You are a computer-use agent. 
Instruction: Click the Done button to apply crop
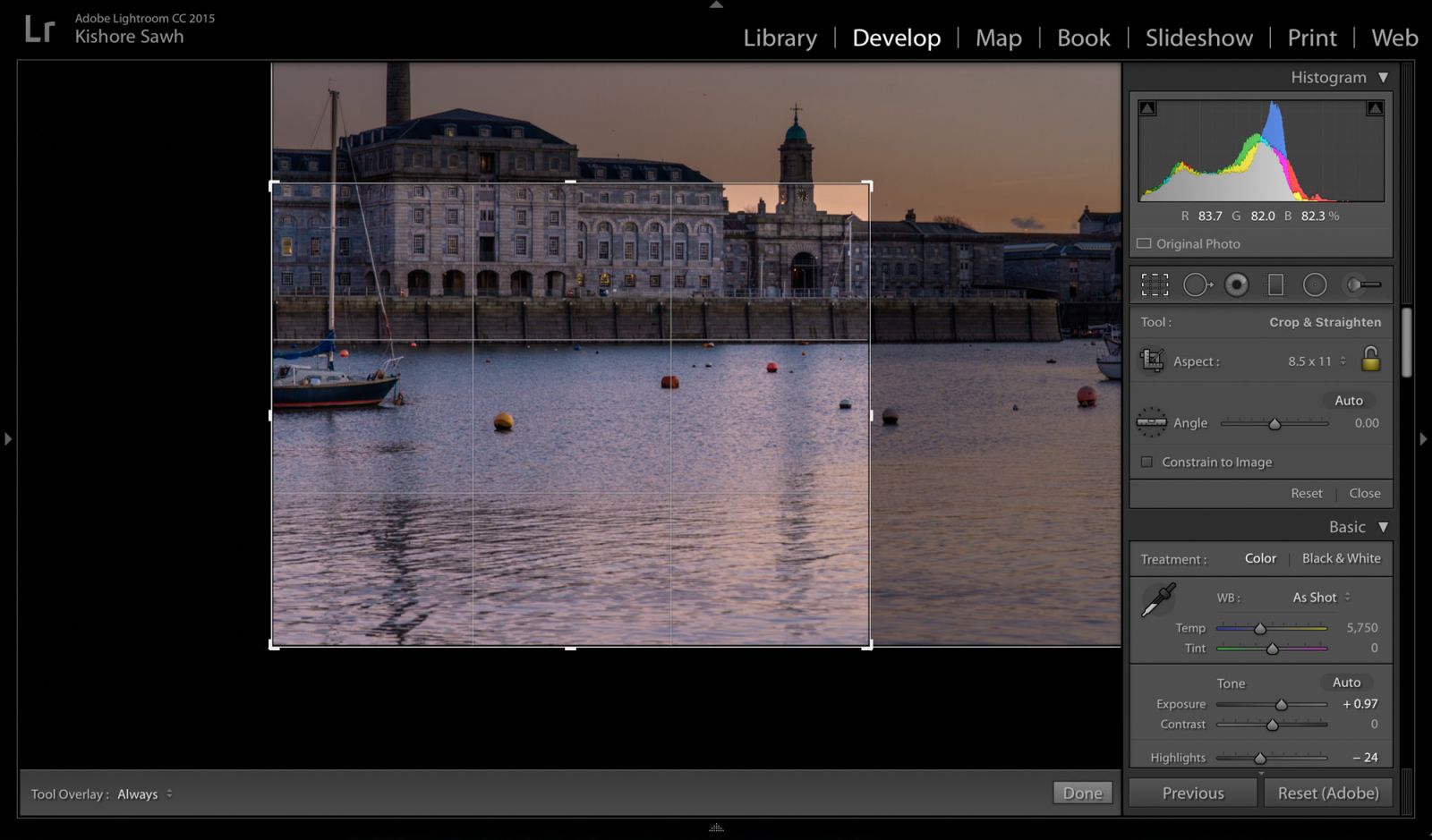tap(1082, 793)
